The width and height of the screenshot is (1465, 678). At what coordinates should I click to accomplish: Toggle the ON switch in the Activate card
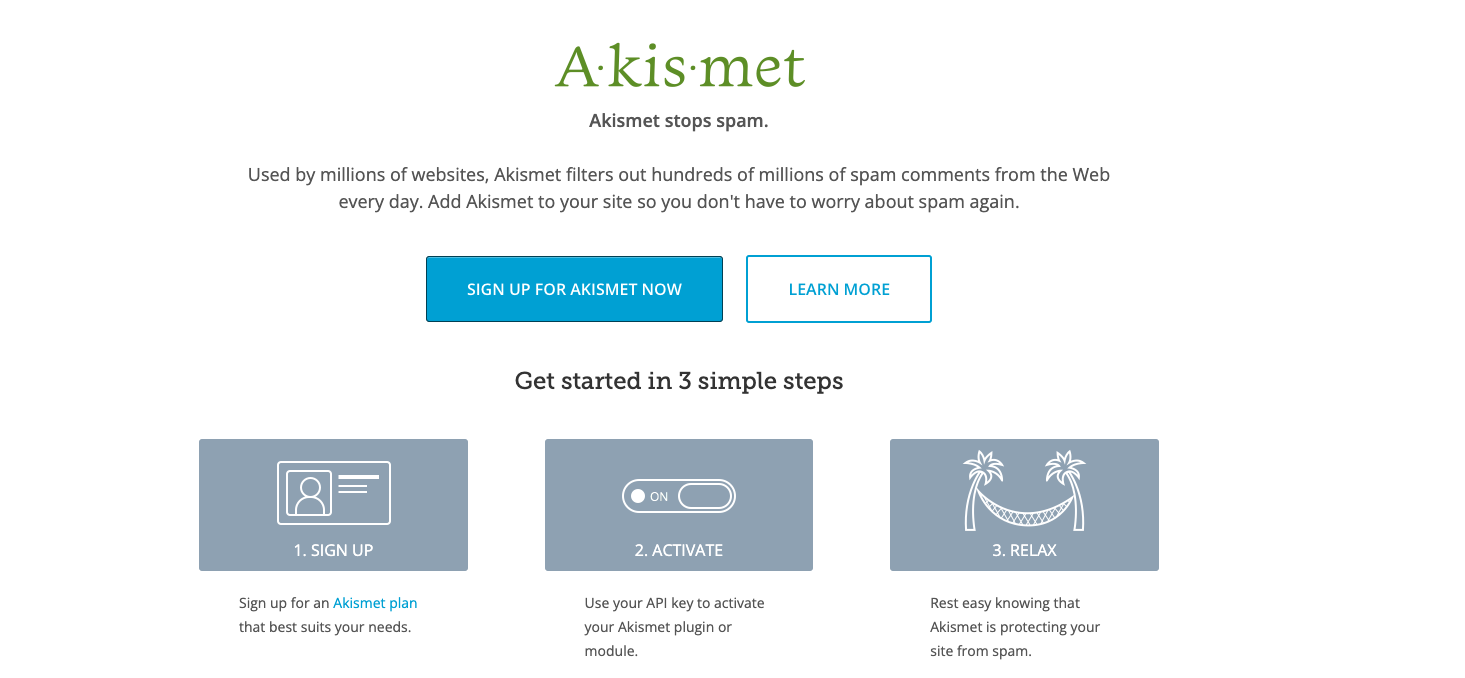pos(679,496)
